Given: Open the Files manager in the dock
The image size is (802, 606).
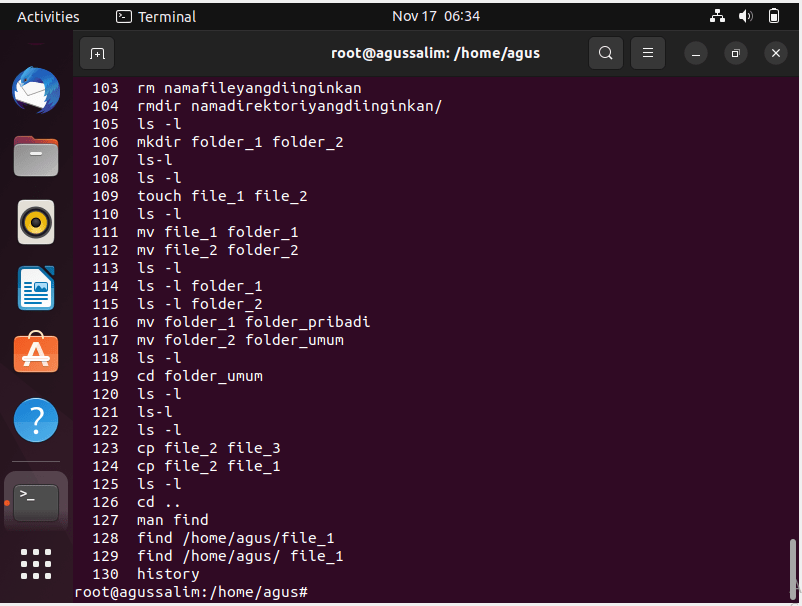Looking at the screenshot, I should point(36,156).
